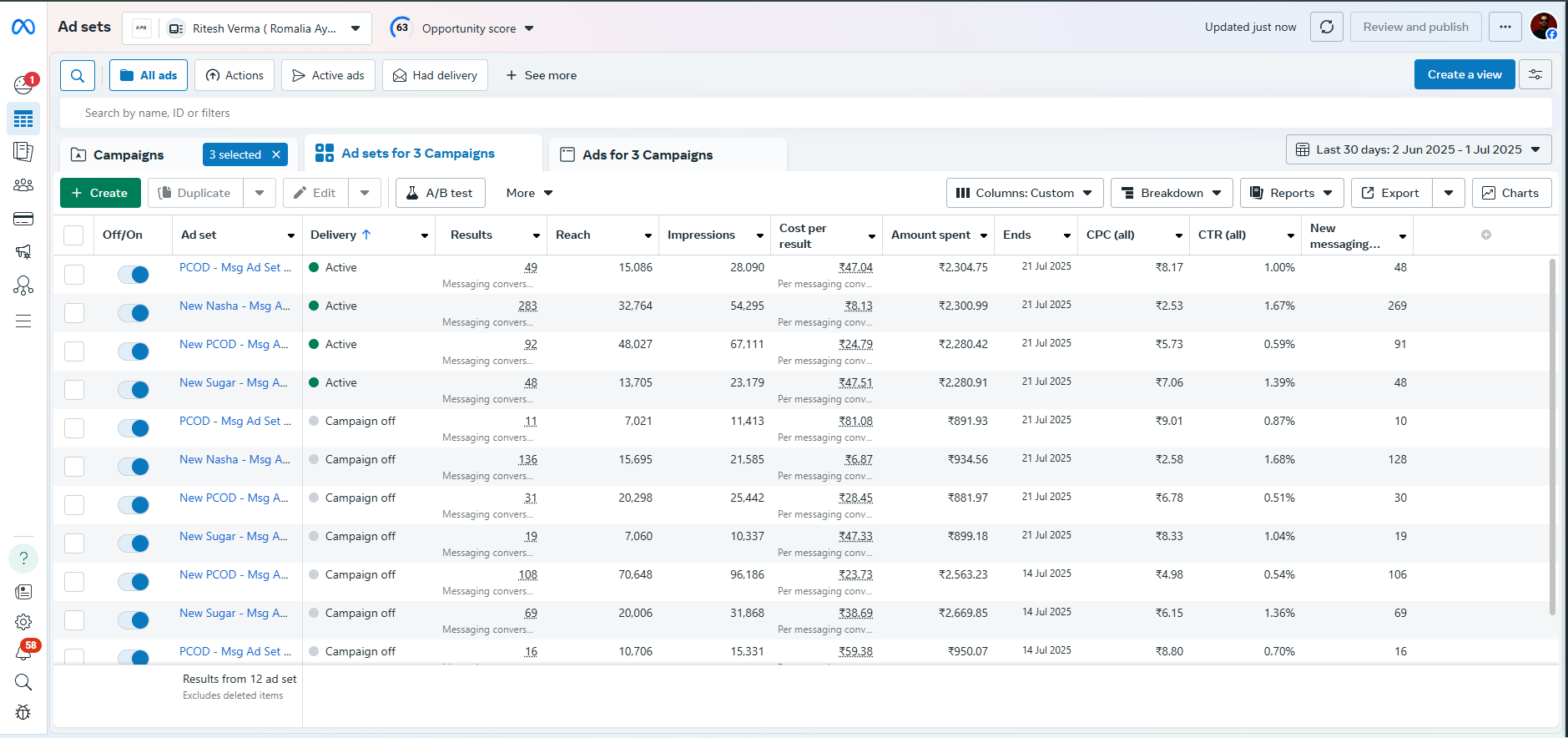Open Audiences icon in left sidebar
Viewport: 1568px width, 738px height.
23,185
